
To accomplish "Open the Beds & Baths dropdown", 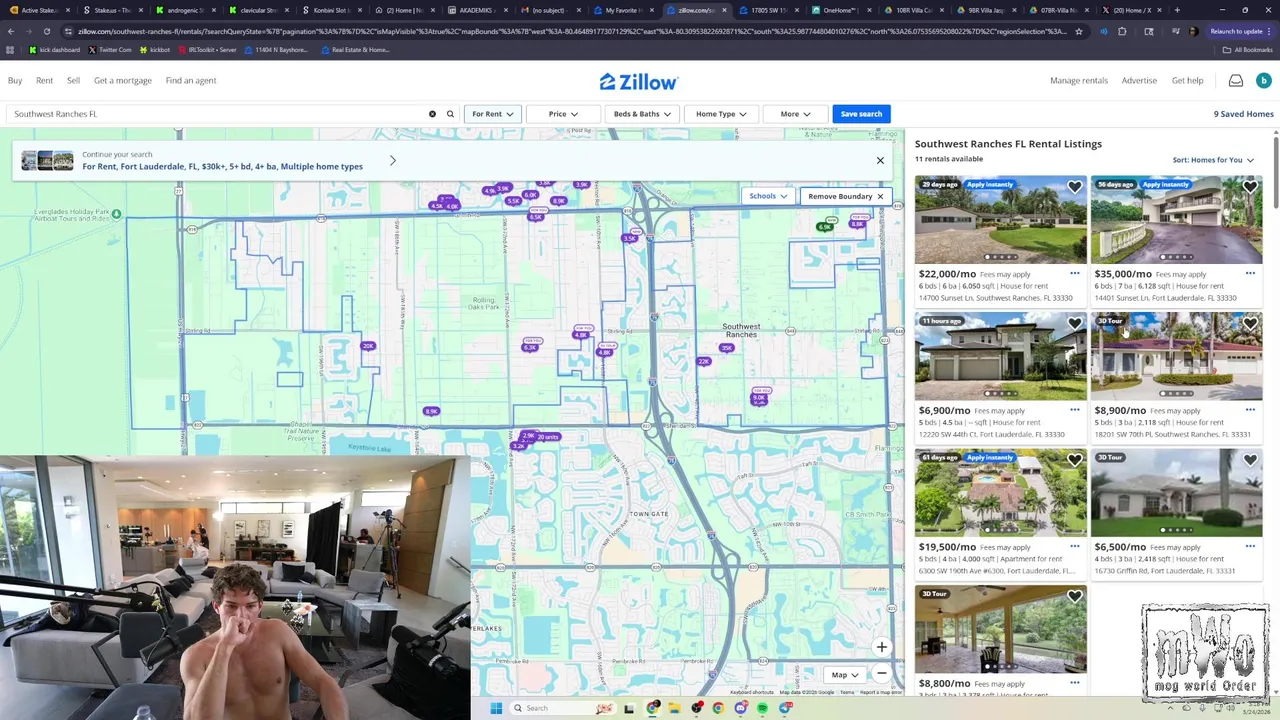I will coord(642,114).
